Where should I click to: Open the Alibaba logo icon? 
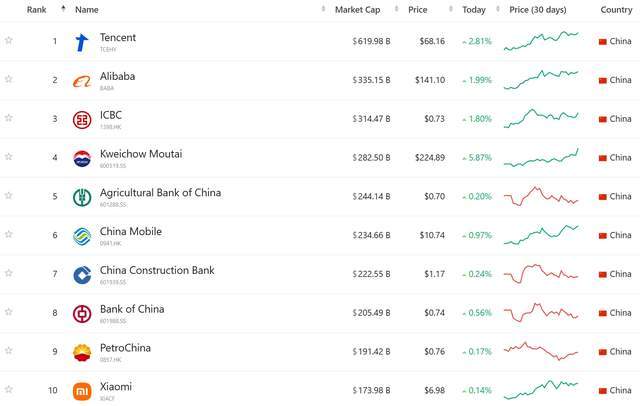point(82,82)
